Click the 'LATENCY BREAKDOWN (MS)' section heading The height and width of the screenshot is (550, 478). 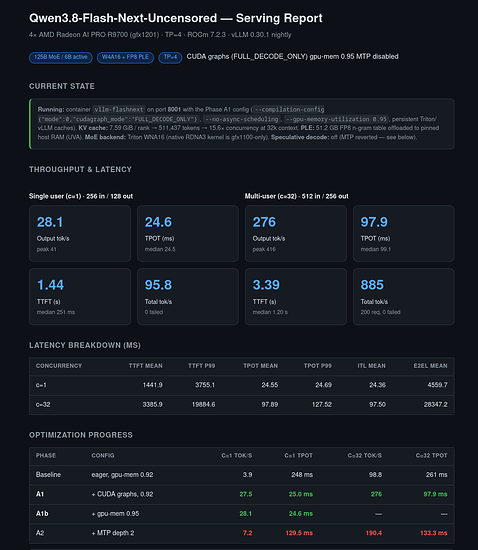click(85, 346)
